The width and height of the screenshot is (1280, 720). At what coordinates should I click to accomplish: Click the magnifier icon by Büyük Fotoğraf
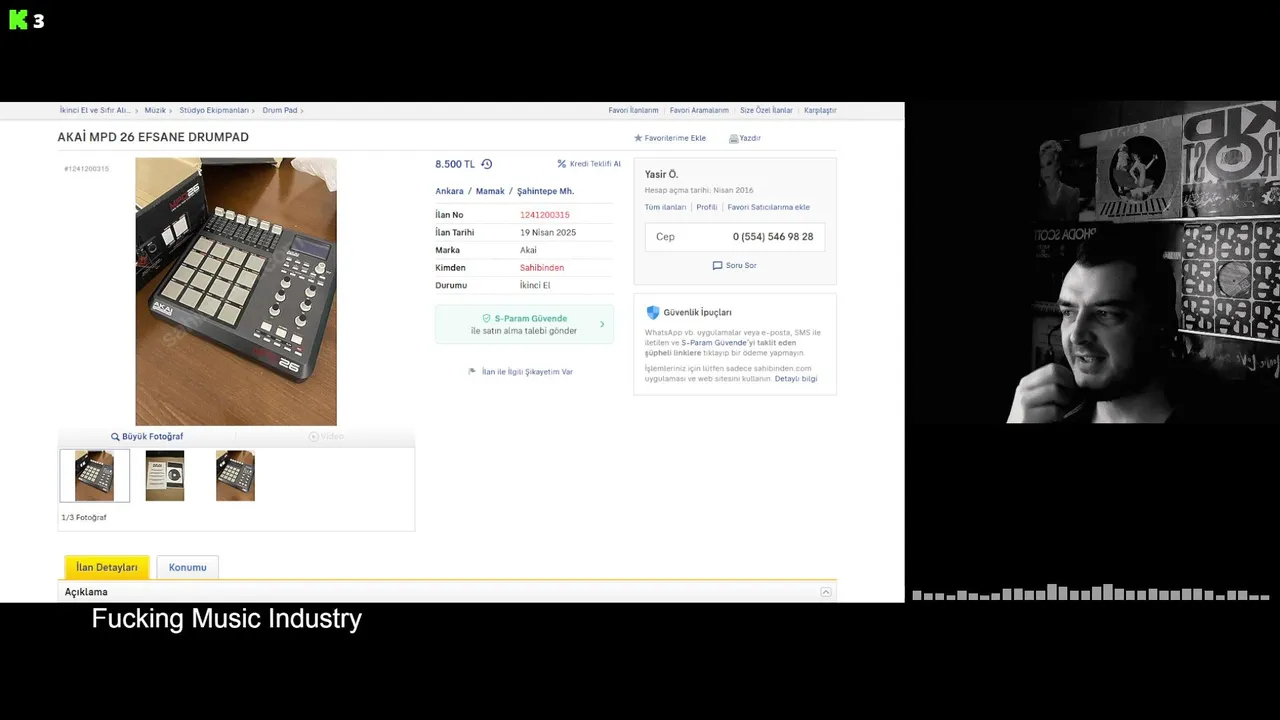tap(115, 437)
